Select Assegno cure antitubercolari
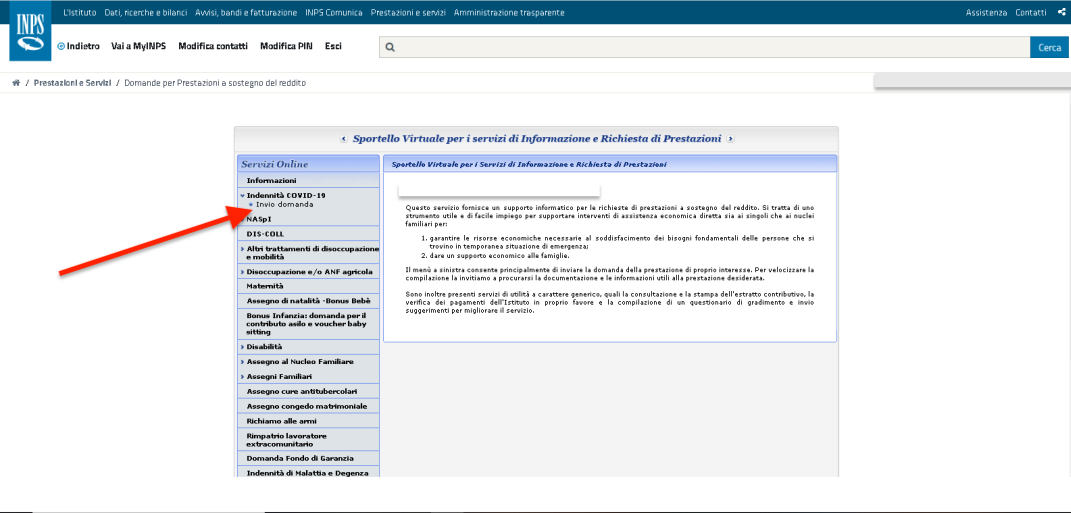1071x513 pixels. [308, 391]
